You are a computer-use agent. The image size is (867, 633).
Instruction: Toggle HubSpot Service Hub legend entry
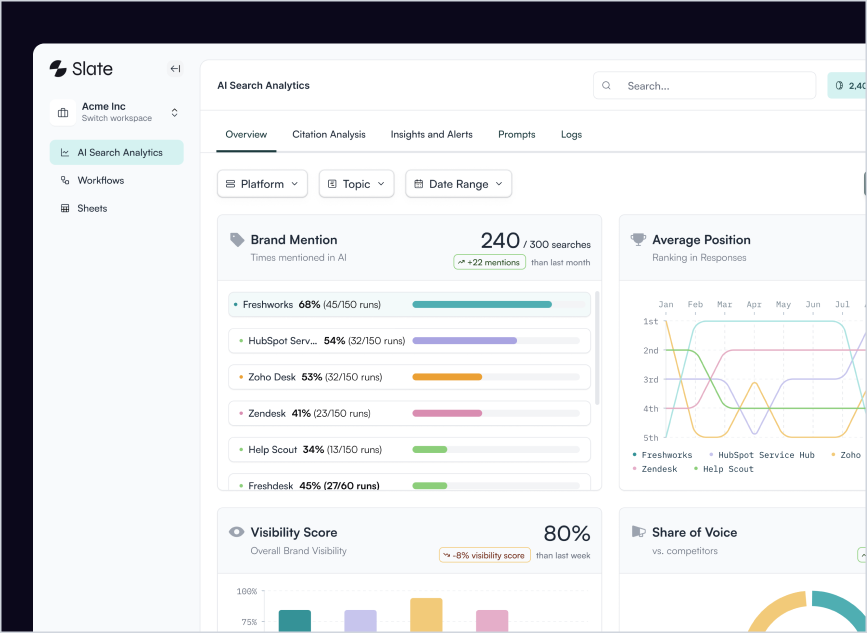(x=762, y=455)
